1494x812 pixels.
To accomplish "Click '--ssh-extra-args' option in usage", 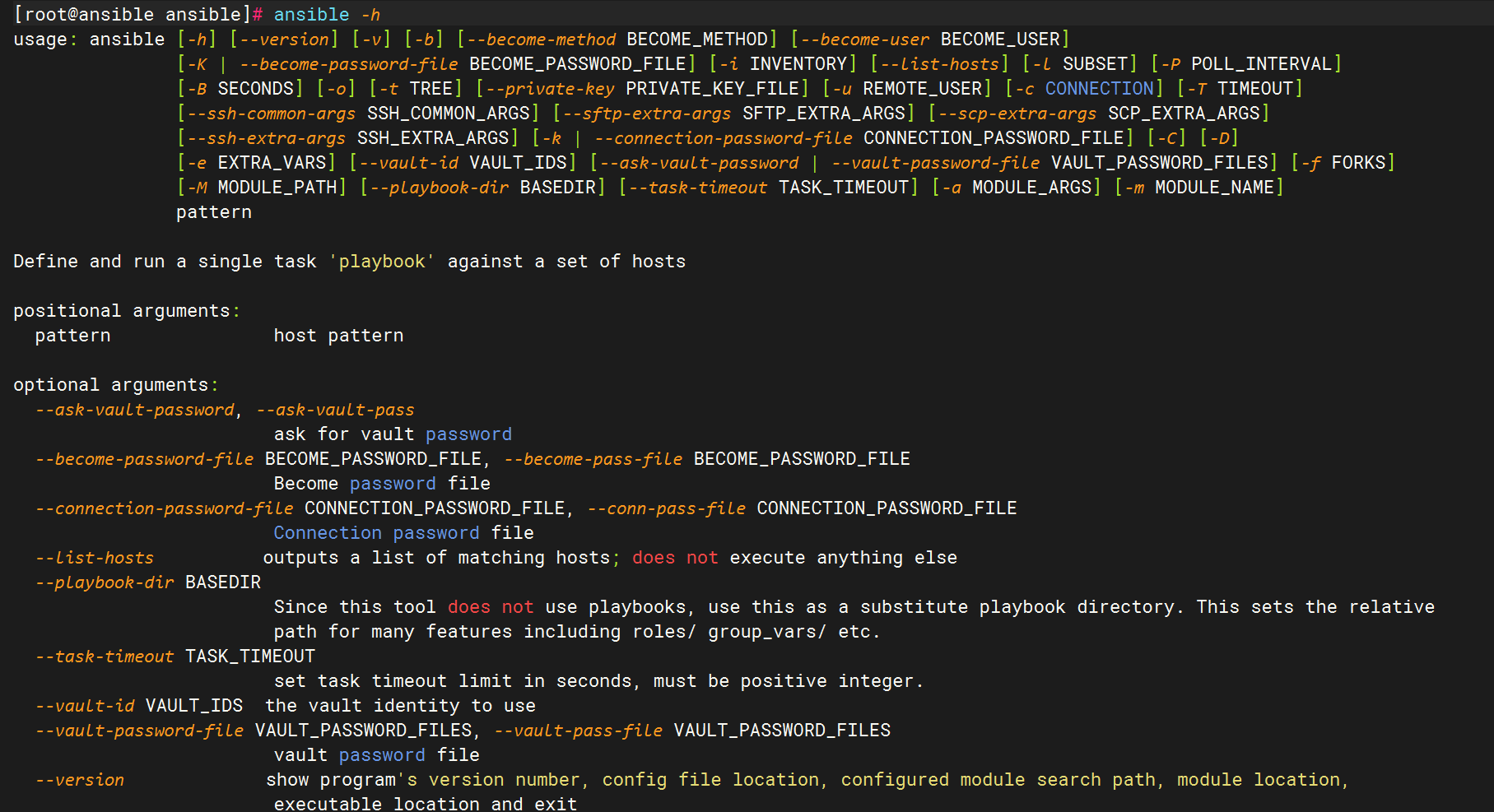I will (267, 138).
